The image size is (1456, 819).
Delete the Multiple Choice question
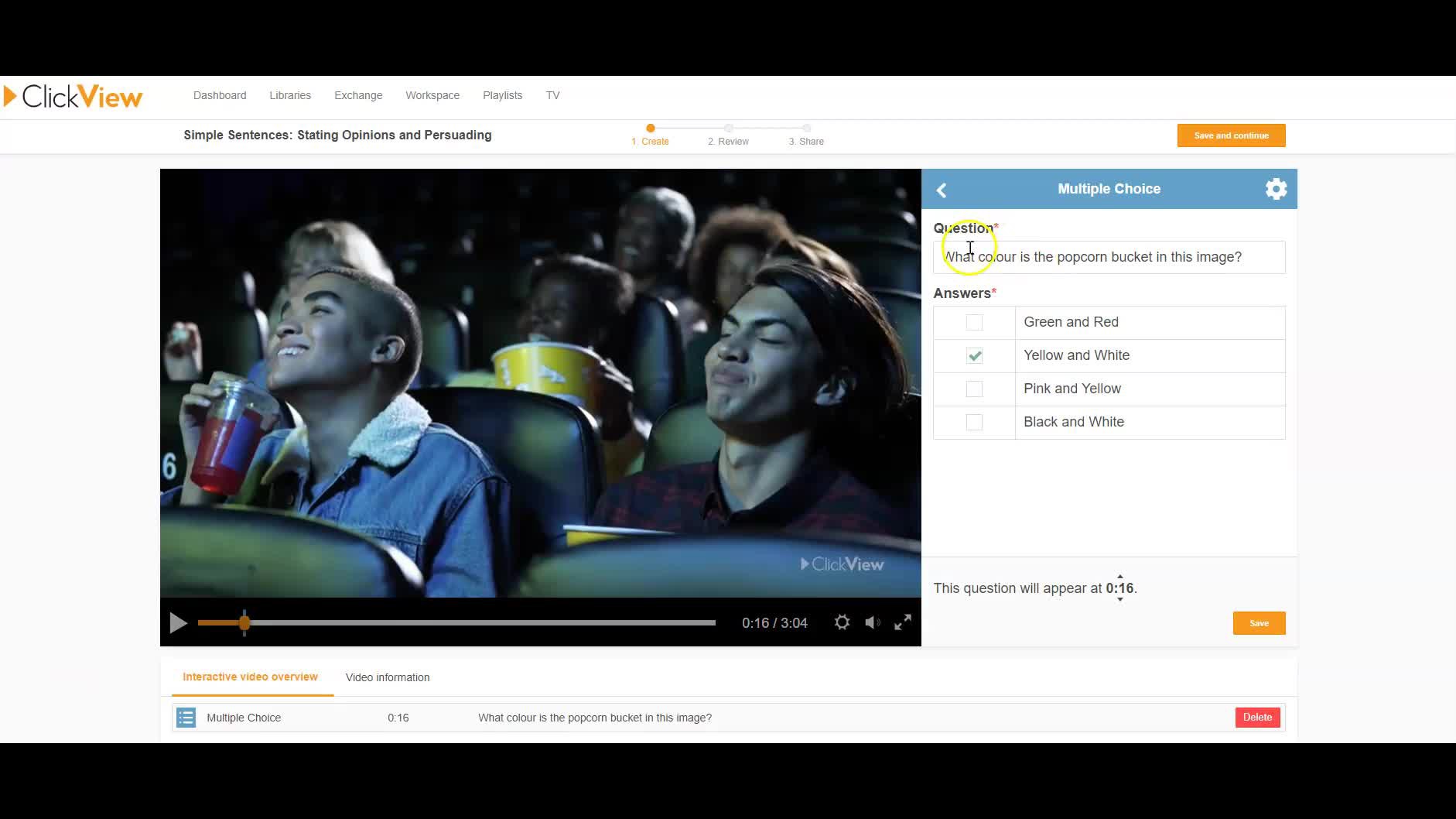pyautogui.click(x=1256, y=718)
